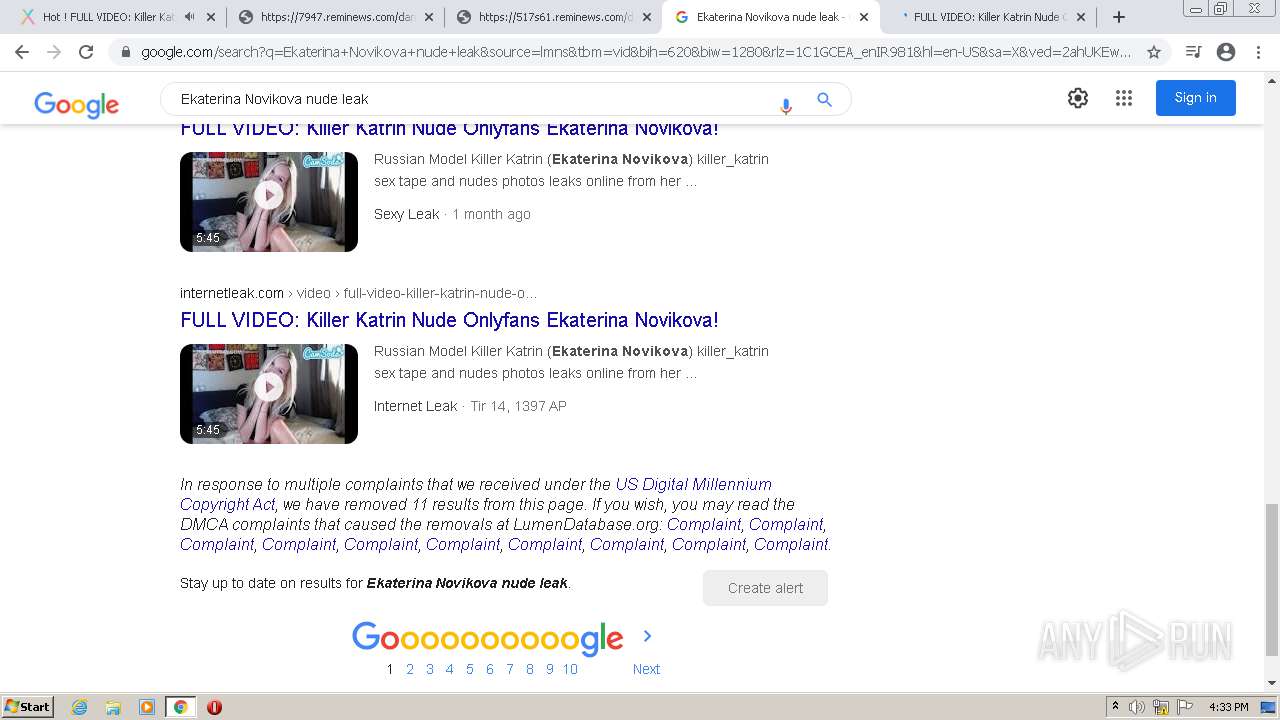Open the media player taskbar icon
1280x720 pixels.
[x=147, y=707]
